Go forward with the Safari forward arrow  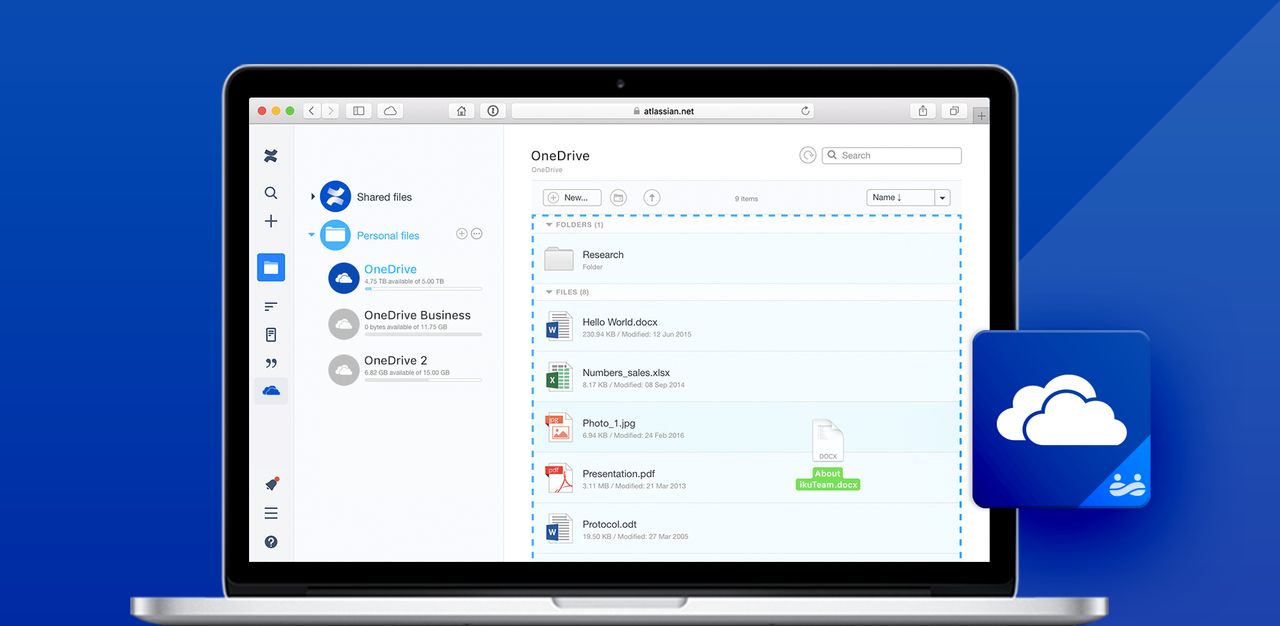pyautogui.click(x=330, y=111)
